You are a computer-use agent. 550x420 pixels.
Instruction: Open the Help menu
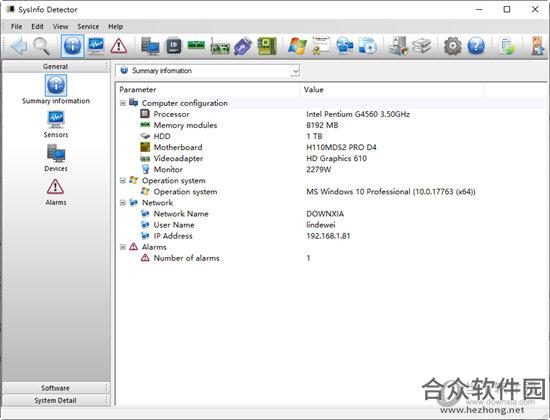115,27
